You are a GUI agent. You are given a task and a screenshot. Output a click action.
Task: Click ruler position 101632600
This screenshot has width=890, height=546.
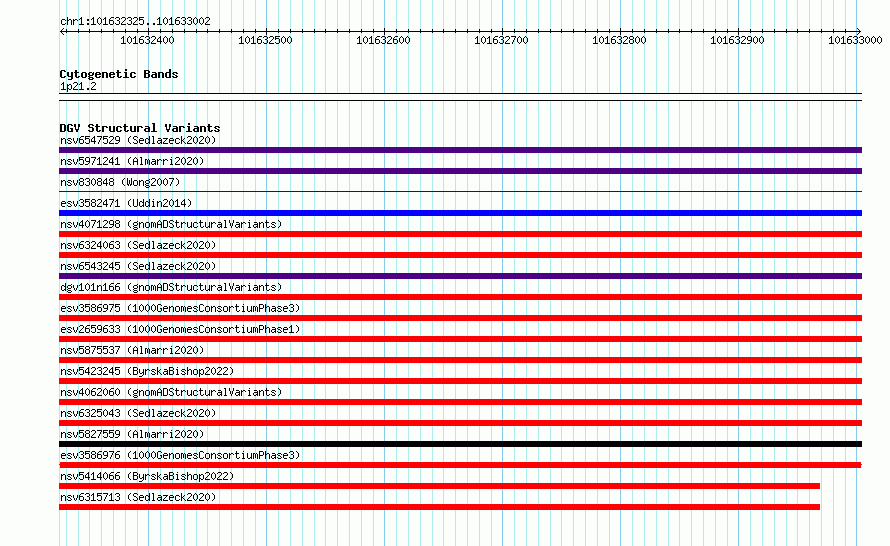pyautogui.click(x=384, y=40)
